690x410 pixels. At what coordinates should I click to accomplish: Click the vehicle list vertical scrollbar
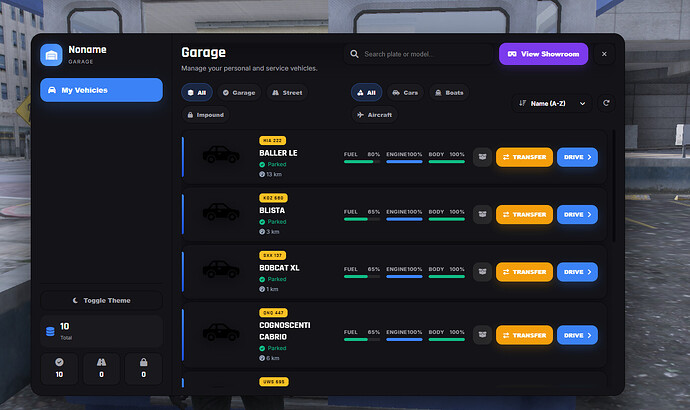(x=614, y=185)
